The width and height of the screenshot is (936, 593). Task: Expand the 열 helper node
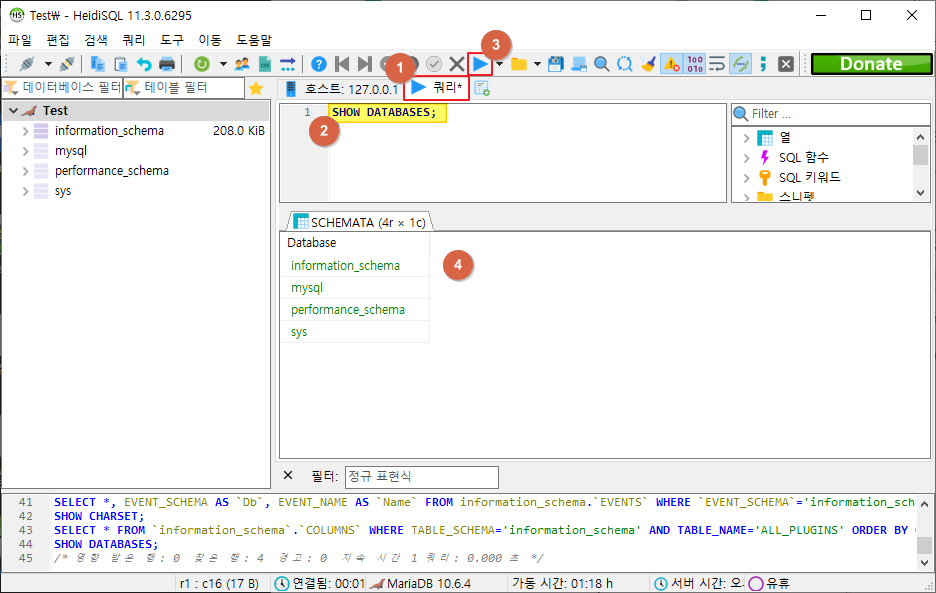[746, 138]
